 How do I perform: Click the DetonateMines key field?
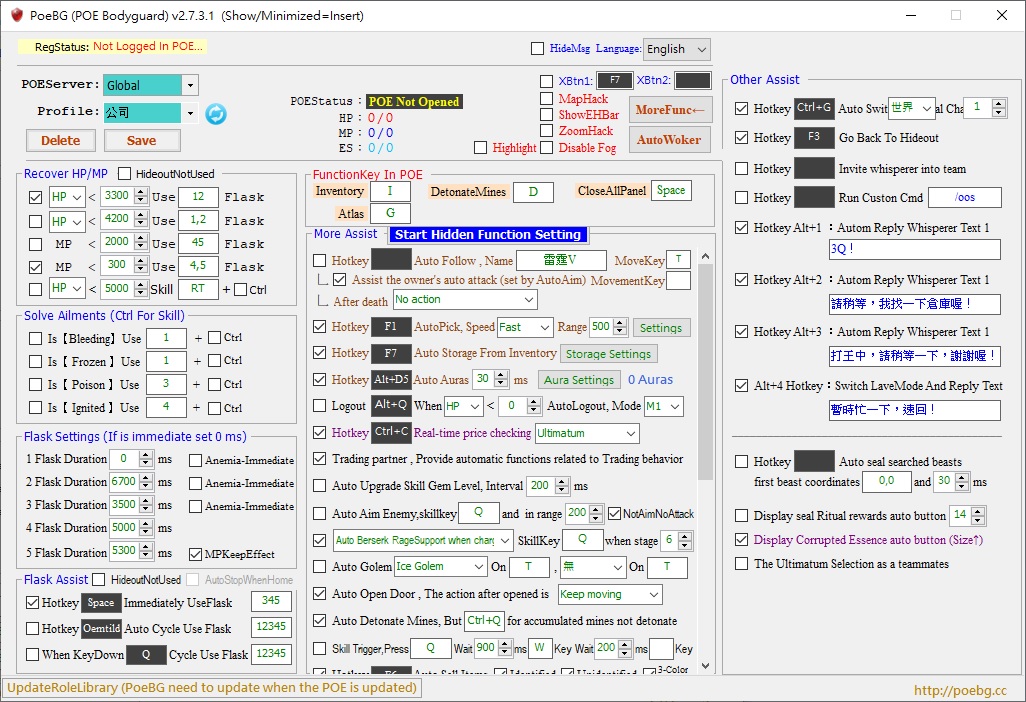tap(533, 192)
